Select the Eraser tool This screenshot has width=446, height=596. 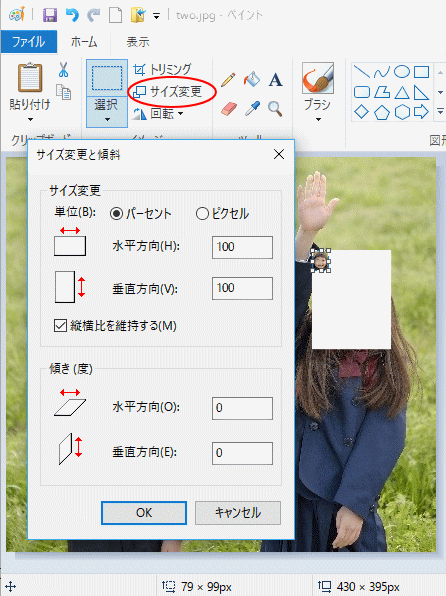pos(228,109)
